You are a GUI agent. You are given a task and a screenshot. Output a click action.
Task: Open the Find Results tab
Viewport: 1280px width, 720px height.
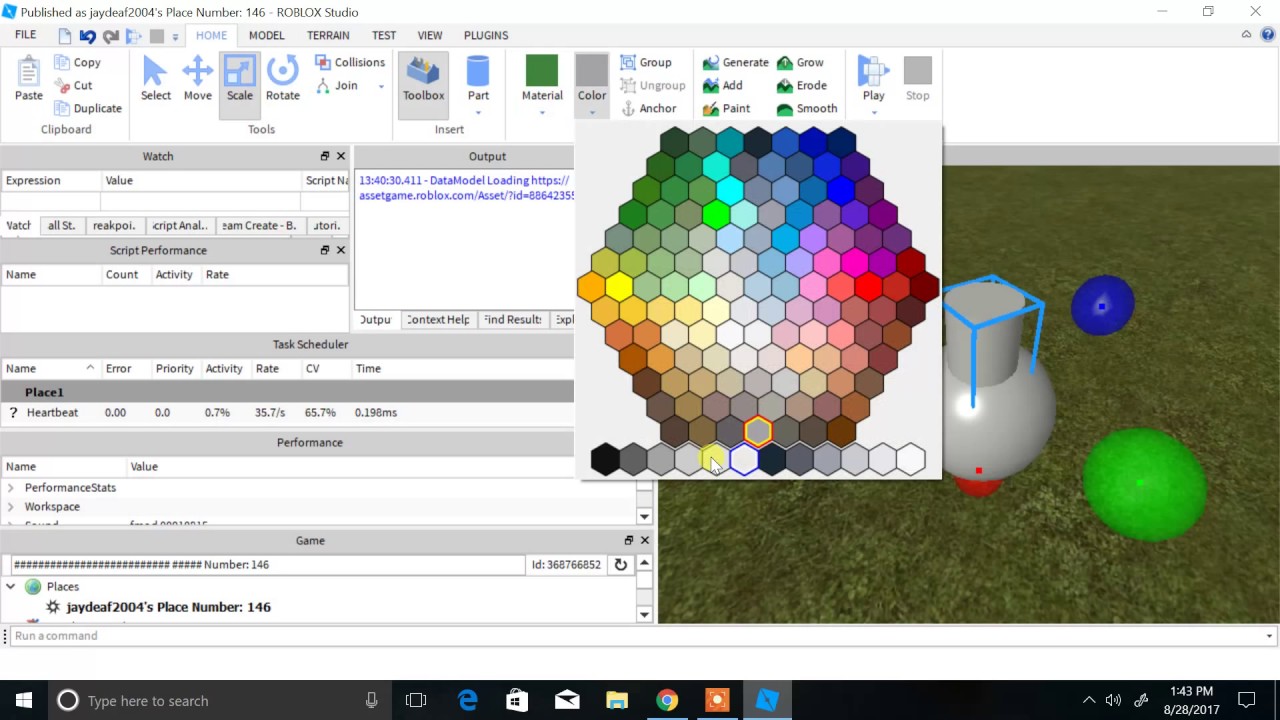pyautogui.click(x=512, y=320)
